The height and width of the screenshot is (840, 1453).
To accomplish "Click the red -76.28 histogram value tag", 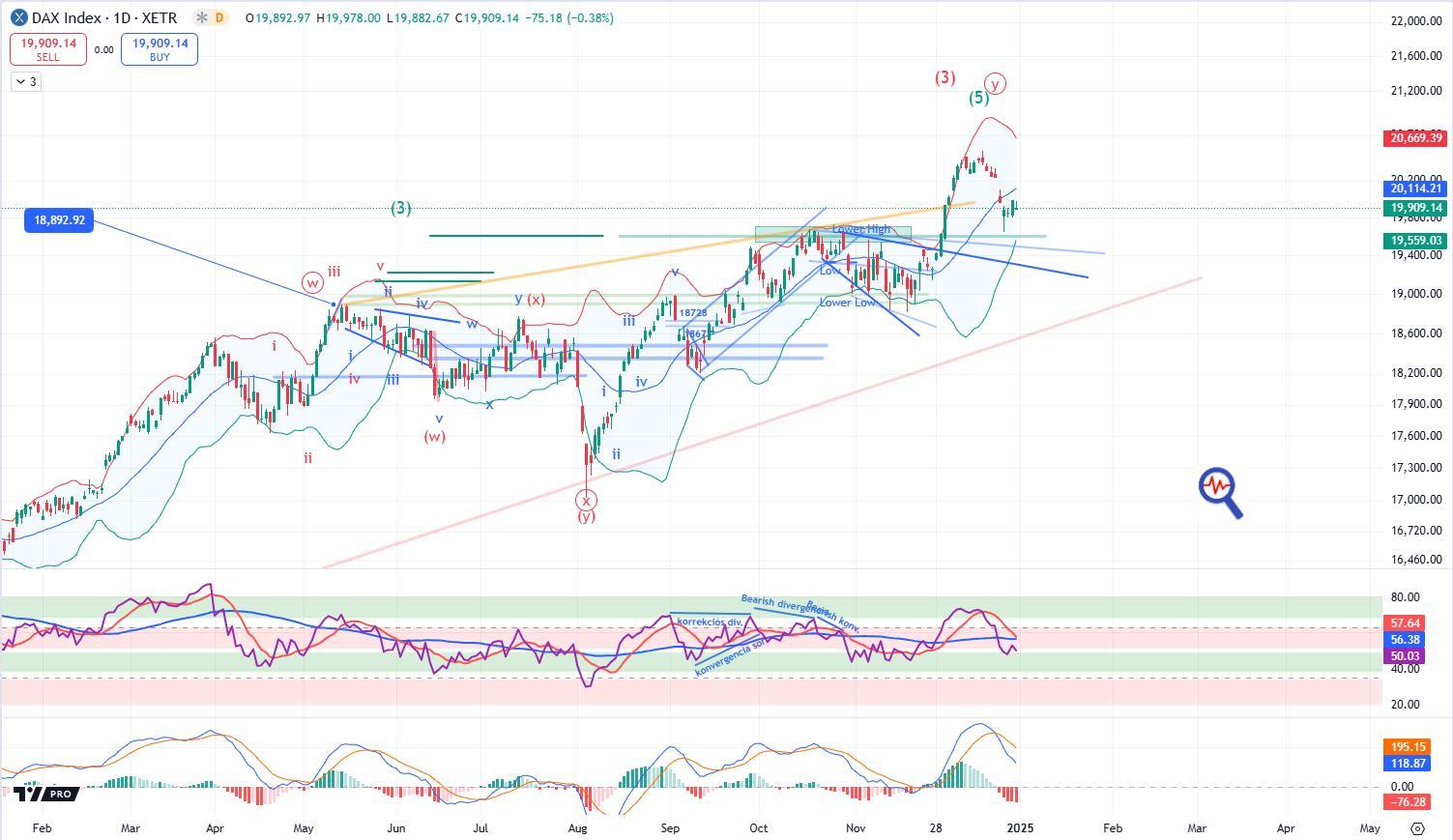I will (1408, 802).
